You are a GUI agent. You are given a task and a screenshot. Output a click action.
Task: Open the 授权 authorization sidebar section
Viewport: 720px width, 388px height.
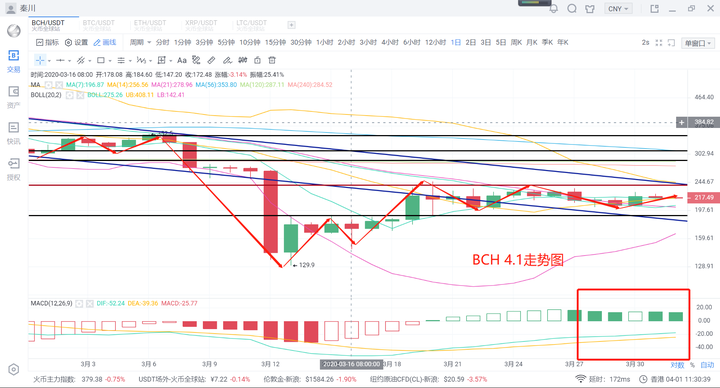pyautogui.click(x=14, y=169)
